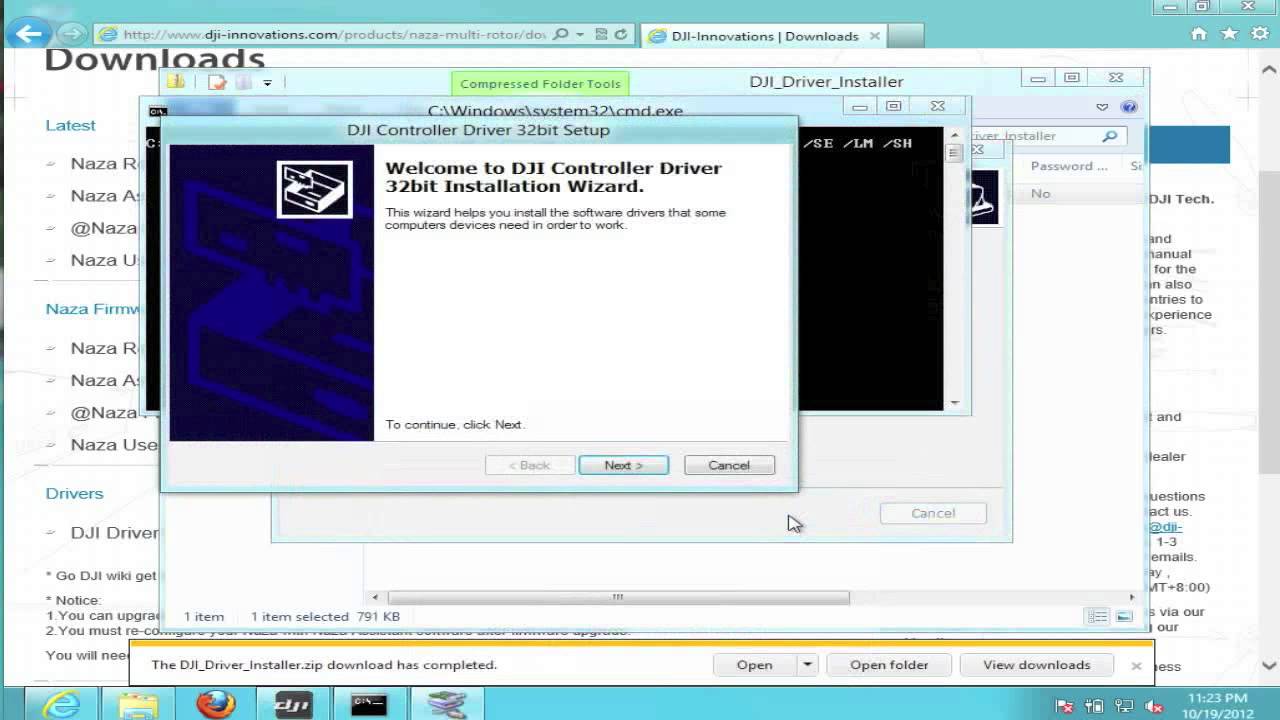Screen dimensions: 1280x720
Task: Dismiss the download completed notification bar
Action: coord(1136,665)
